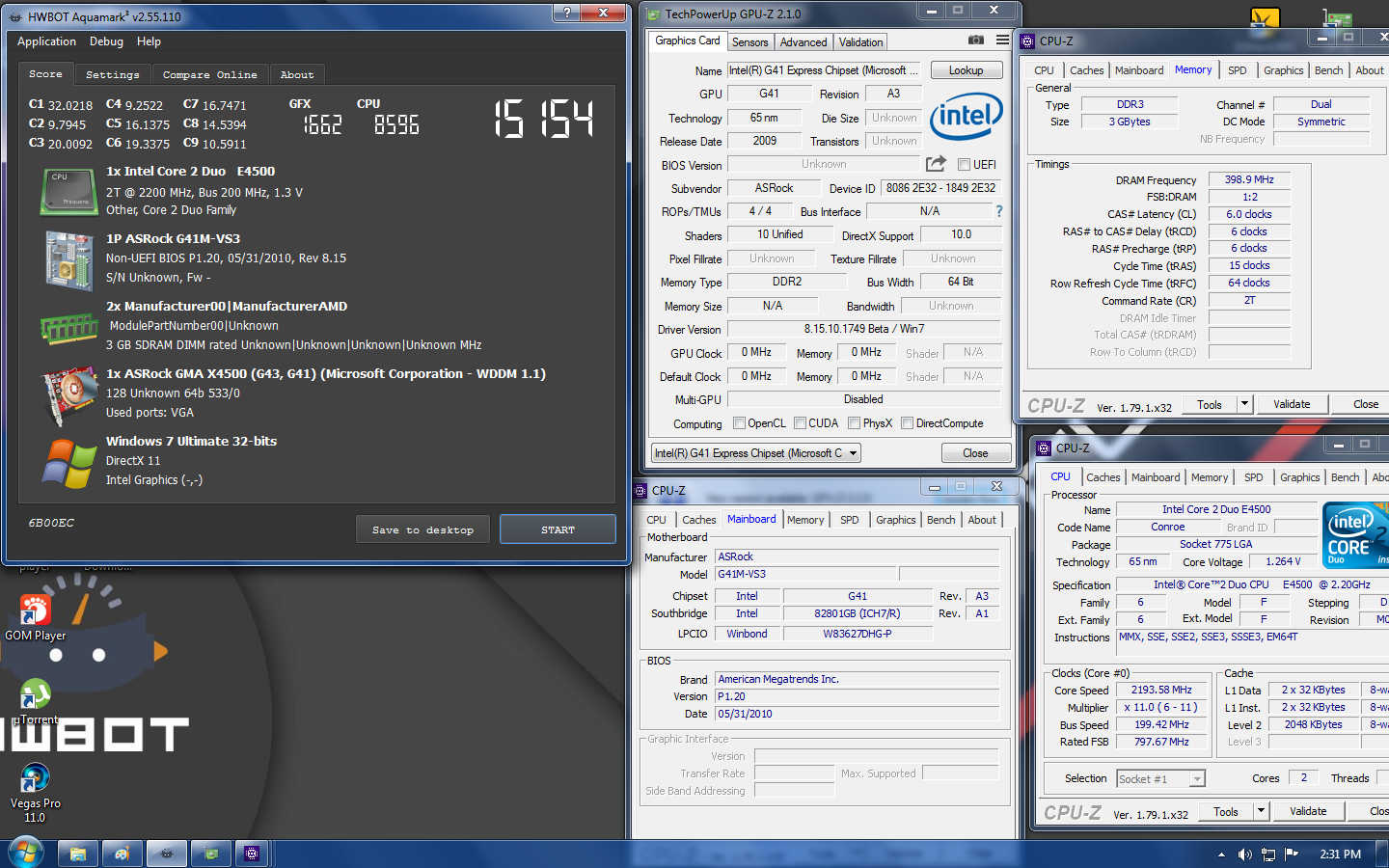Click the Close button in GPU-Z
This screenshot has height=868, width=1389.
pyautogui.click(x=975, y=453)
